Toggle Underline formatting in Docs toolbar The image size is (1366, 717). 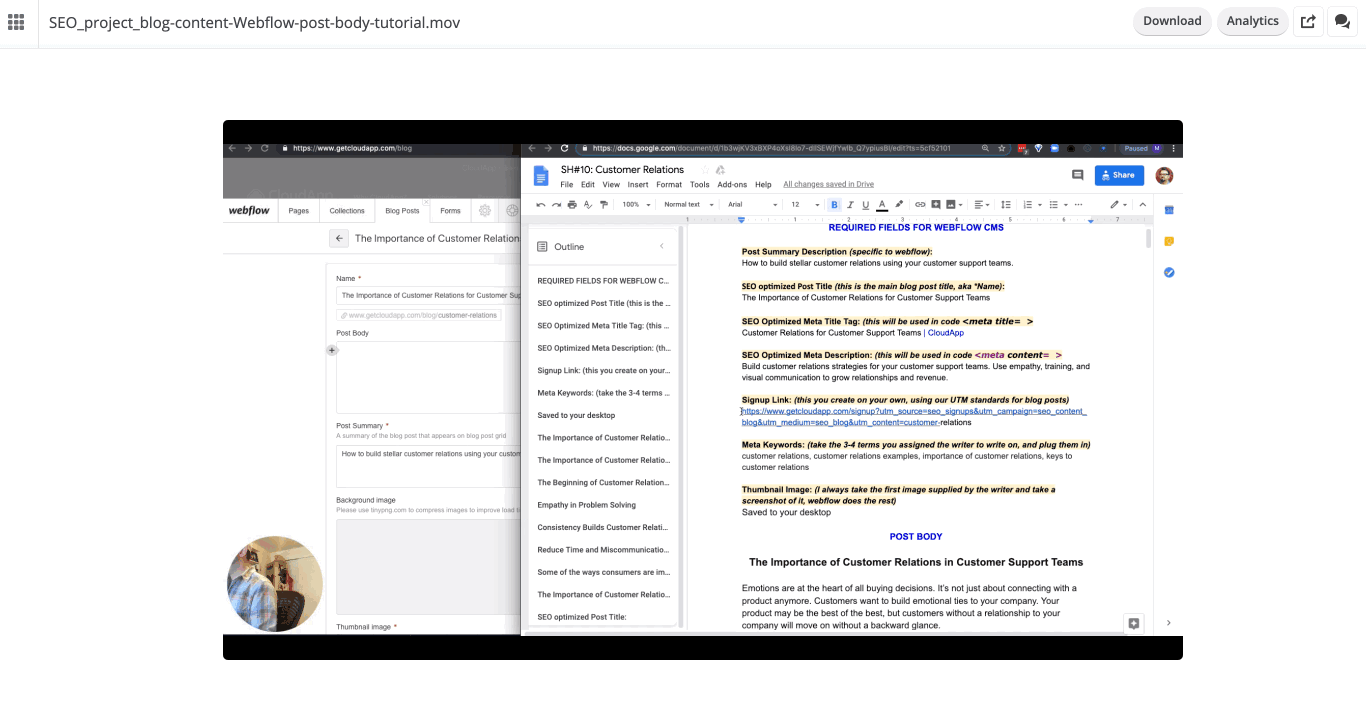click(865, 204)
